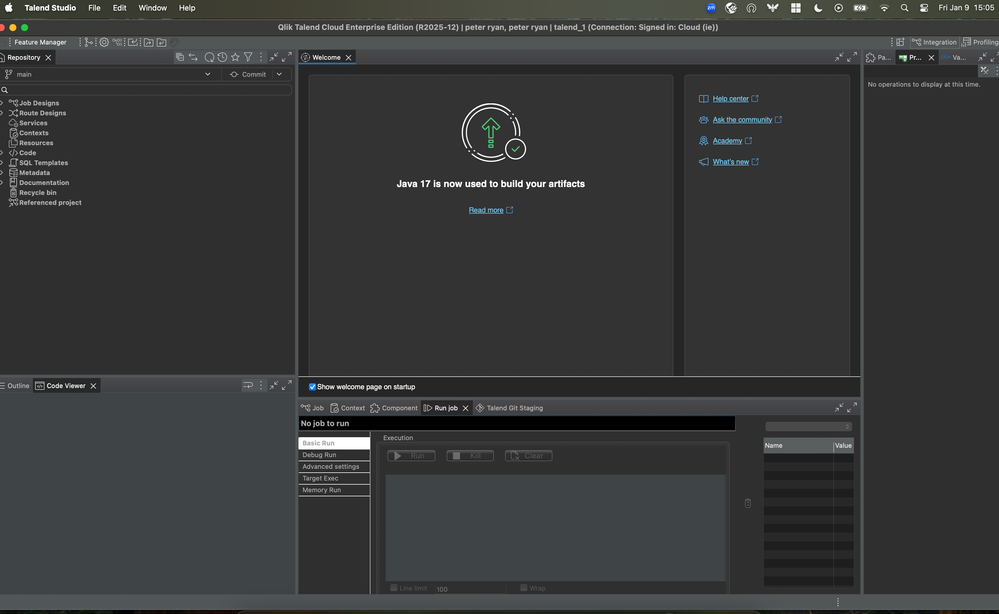Open the Academy link

point(727,141)
